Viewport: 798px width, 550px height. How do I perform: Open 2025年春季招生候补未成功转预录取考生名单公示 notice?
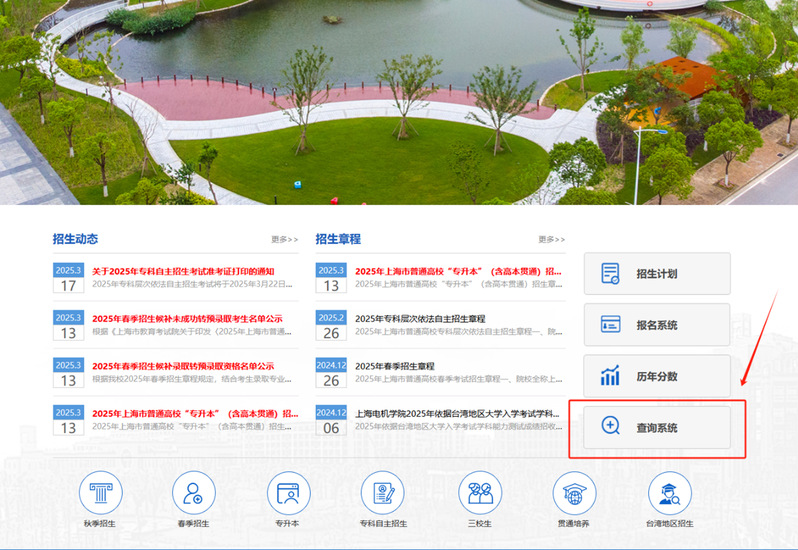[183, 319]
